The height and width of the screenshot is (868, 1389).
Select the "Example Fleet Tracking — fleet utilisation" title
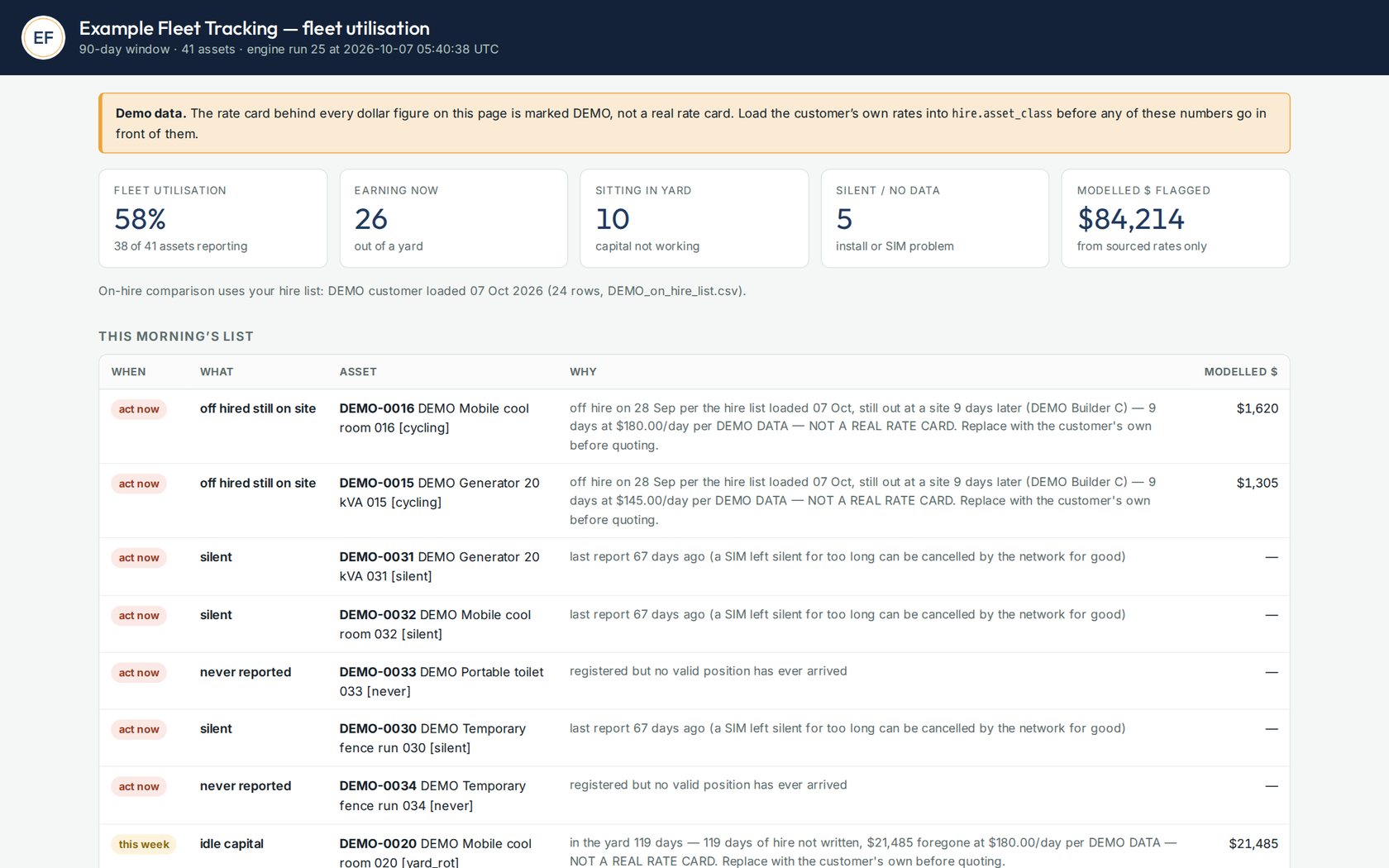coord(255,28)
